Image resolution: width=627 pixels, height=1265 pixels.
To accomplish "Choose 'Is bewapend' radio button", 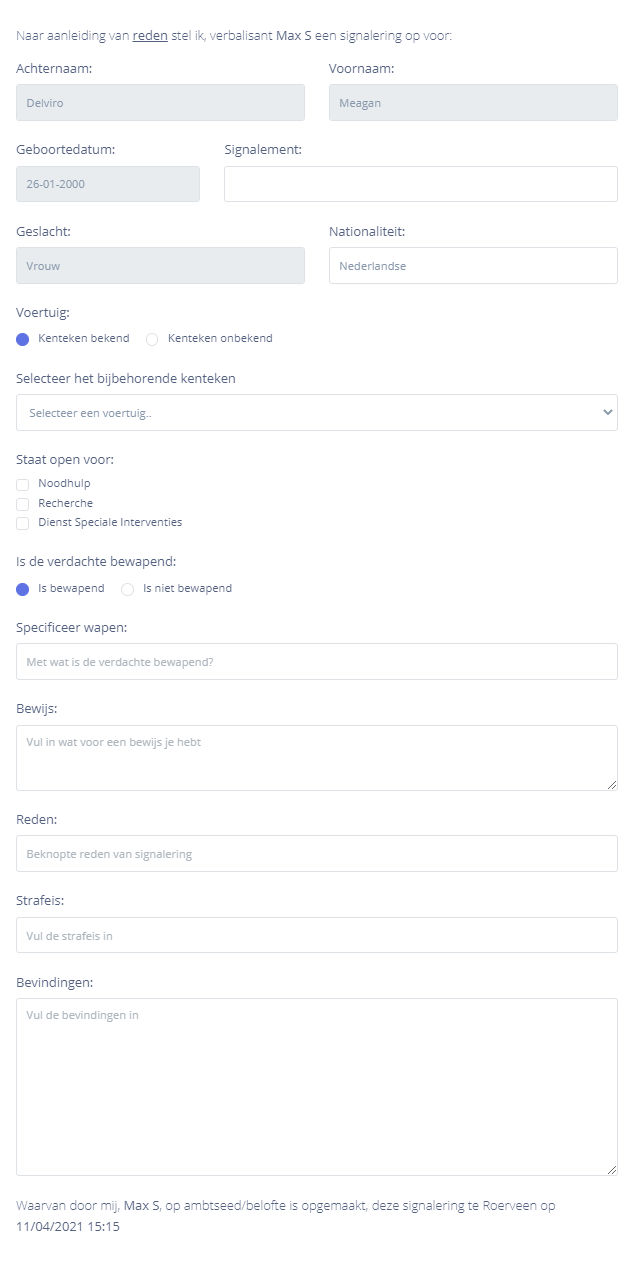I will [x=23, y=589].
